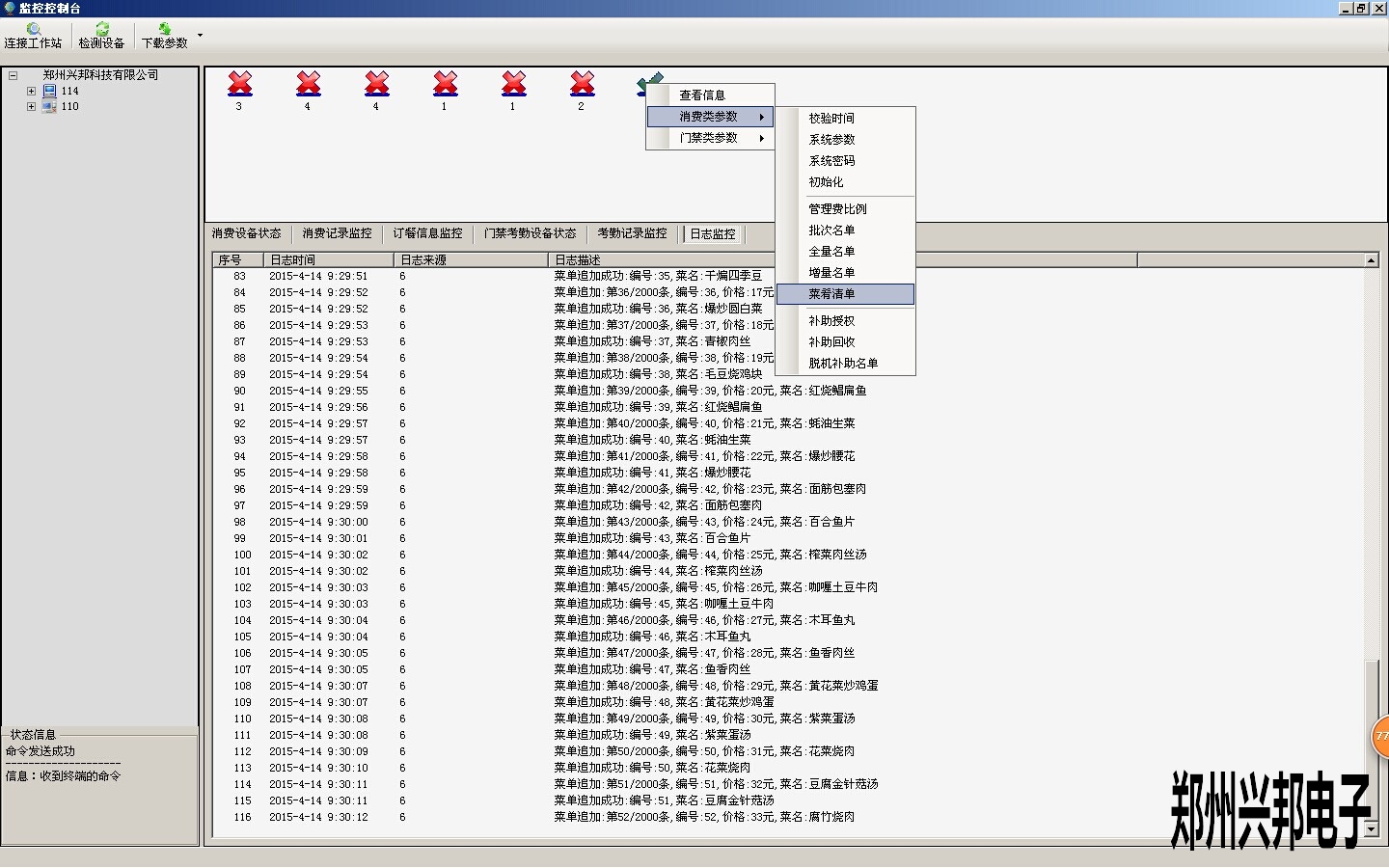Viewport: 1389px width, 868px height.
Task: Click the computer icon for node 114
Action: 49,92
